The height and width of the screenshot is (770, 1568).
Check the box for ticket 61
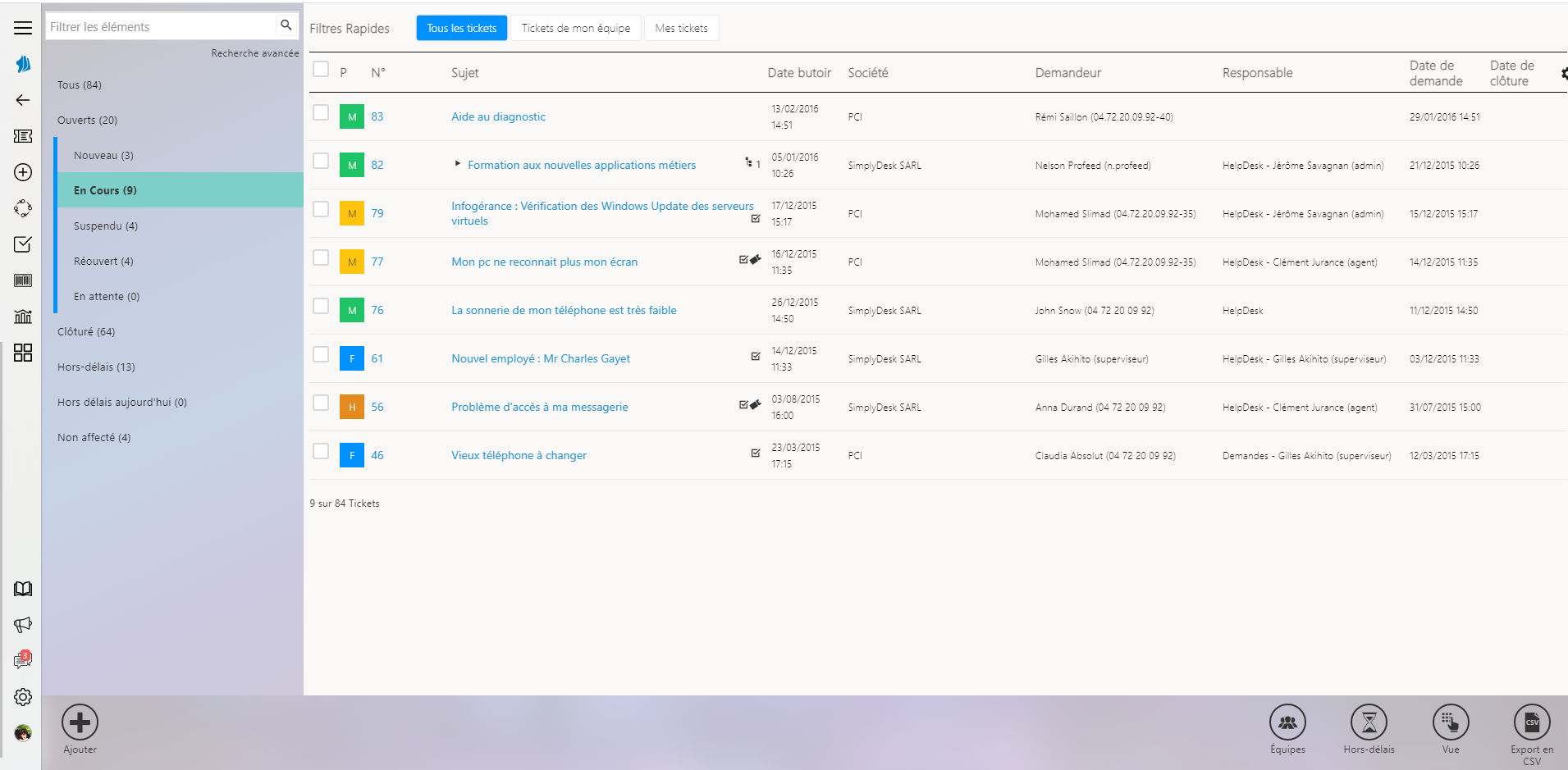(x=321, y=354)
